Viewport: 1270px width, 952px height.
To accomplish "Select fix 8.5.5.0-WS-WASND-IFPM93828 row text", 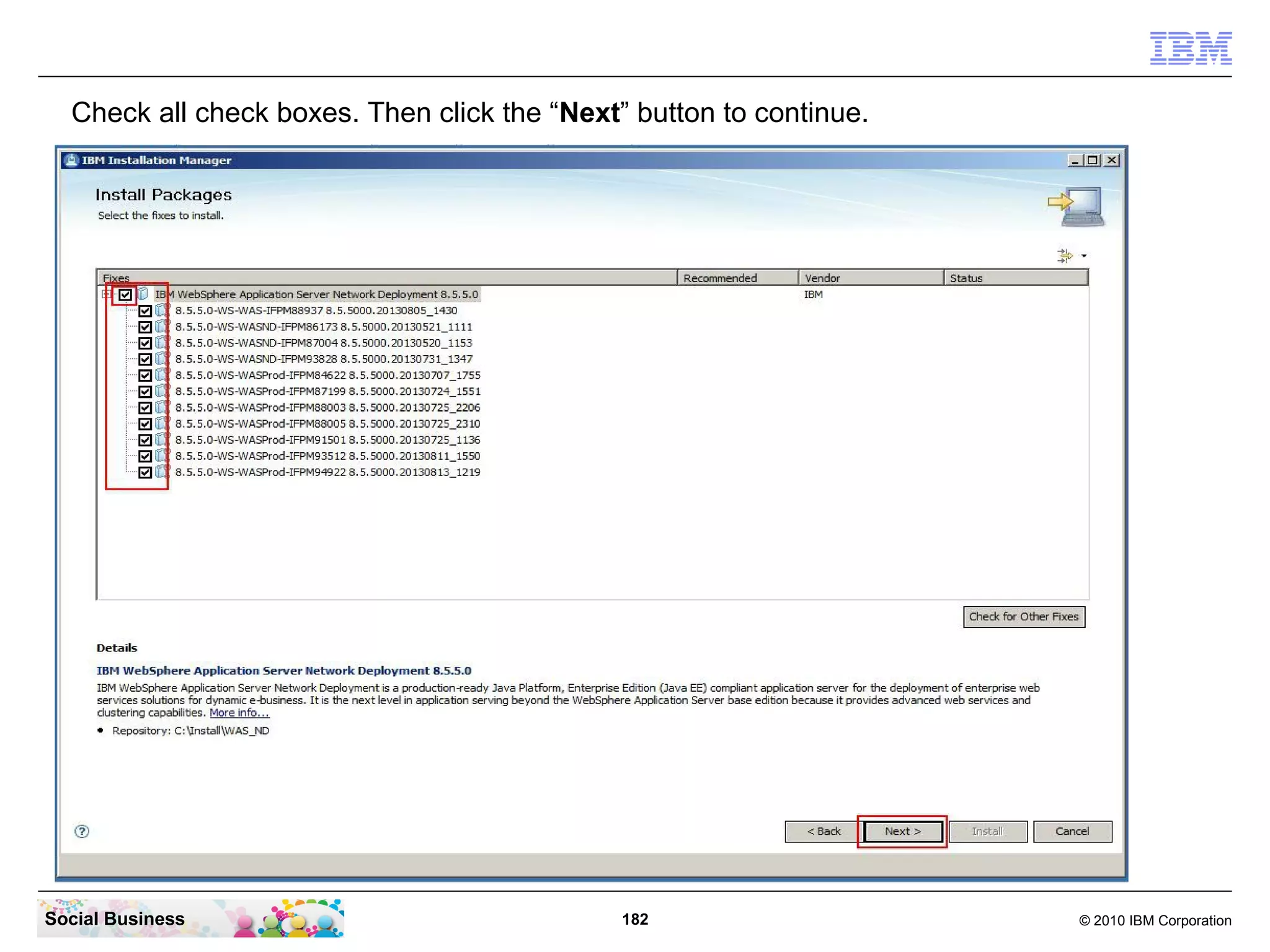I will 324,359.
